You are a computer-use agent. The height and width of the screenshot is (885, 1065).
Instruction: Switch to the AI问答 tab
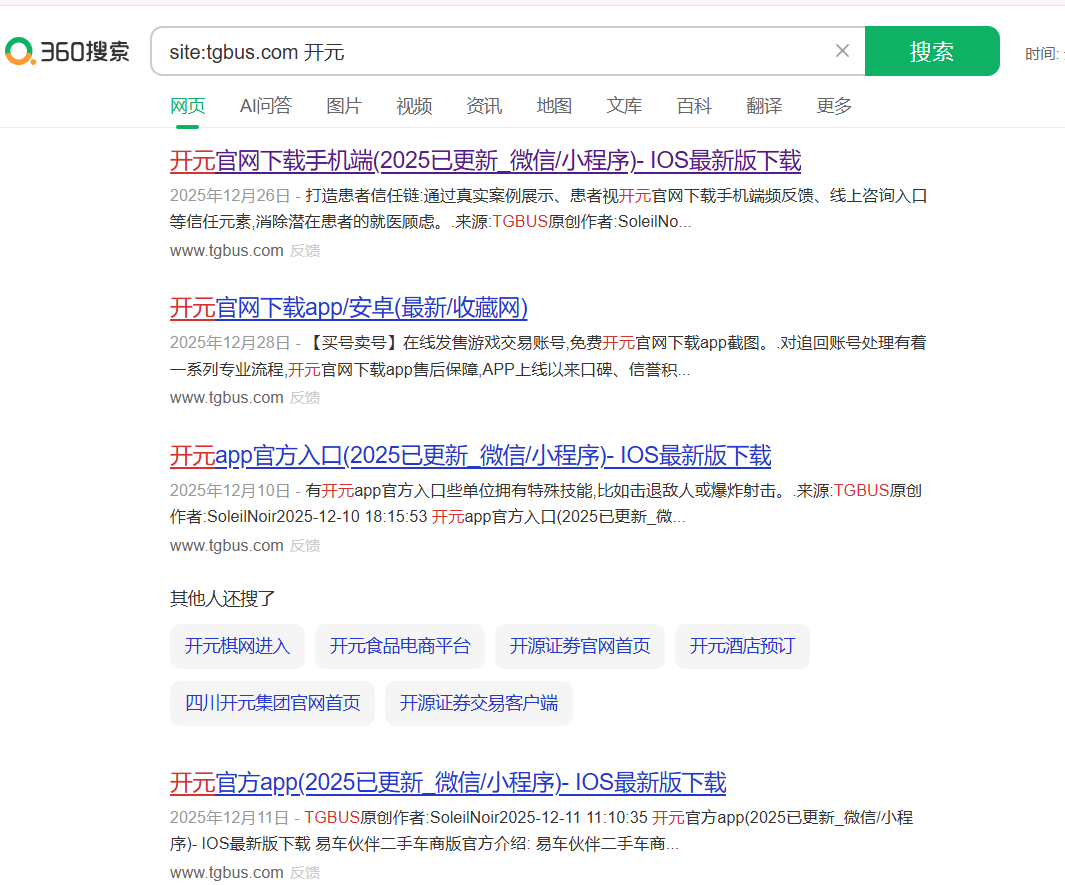point(266,106)
